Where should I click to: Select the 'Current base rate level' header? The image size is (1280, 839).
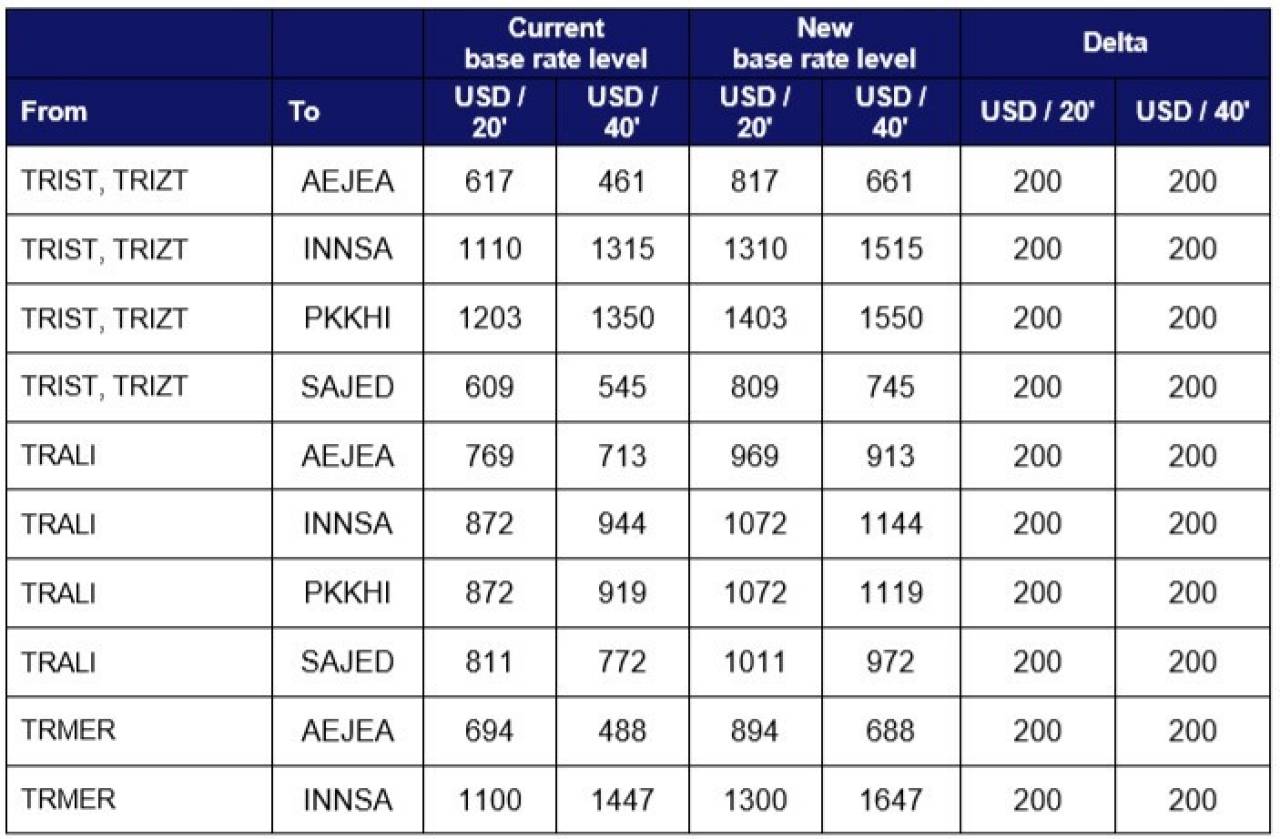[556, 44]
